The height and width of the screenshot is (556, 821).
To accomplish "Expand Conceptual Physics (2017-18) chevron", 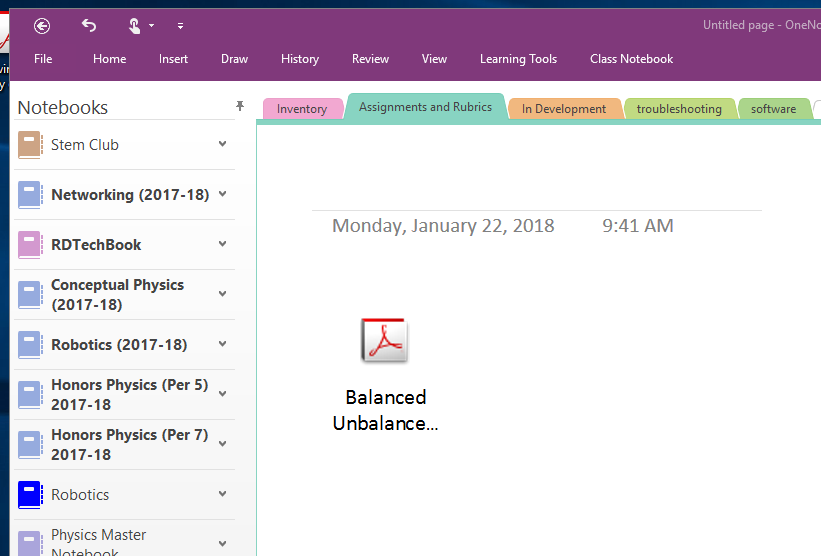I will point(223,294).
